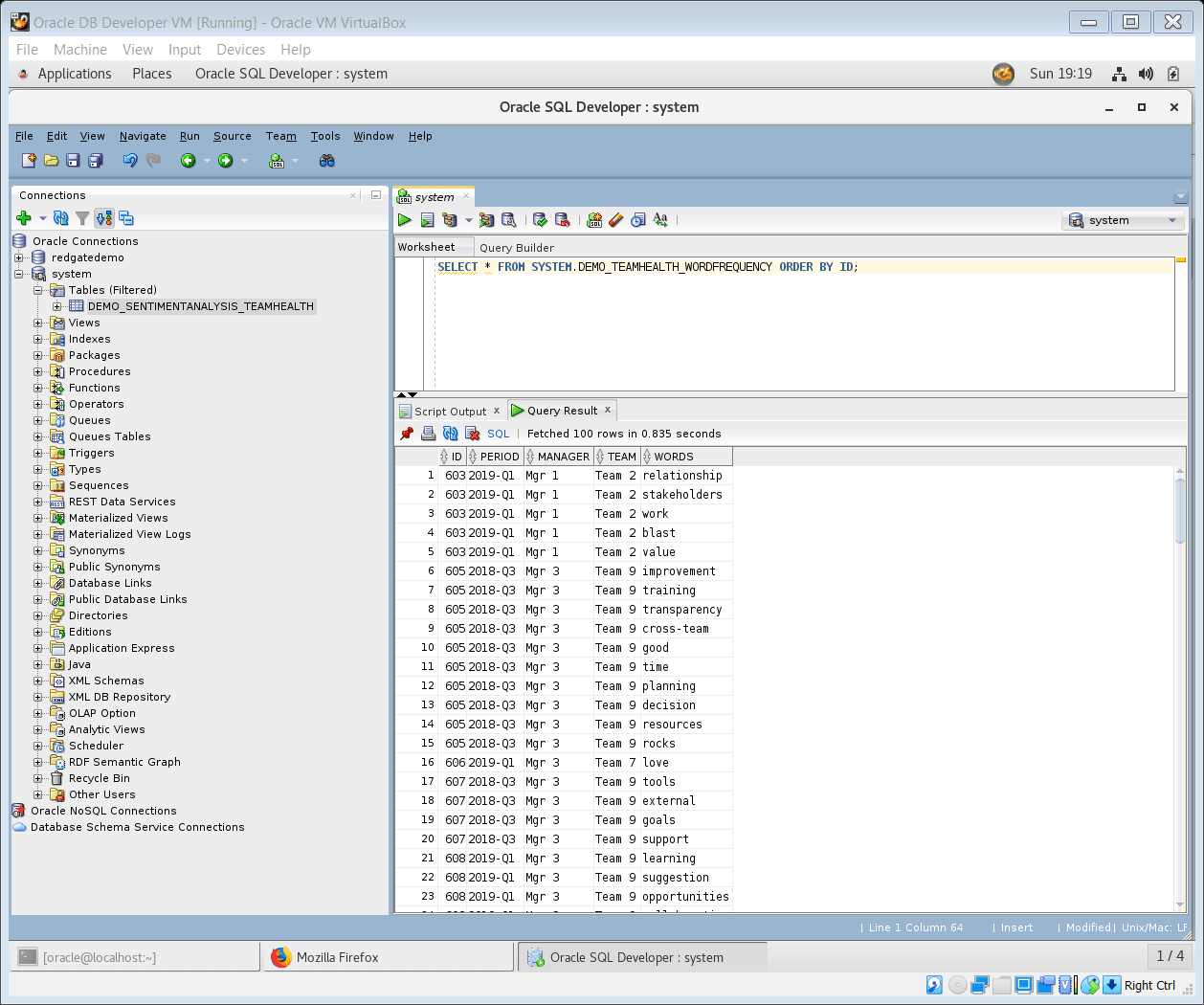The image size is (1204, 1005).
Task: Click the SQL link in Query Result
Action: point(499,434)
